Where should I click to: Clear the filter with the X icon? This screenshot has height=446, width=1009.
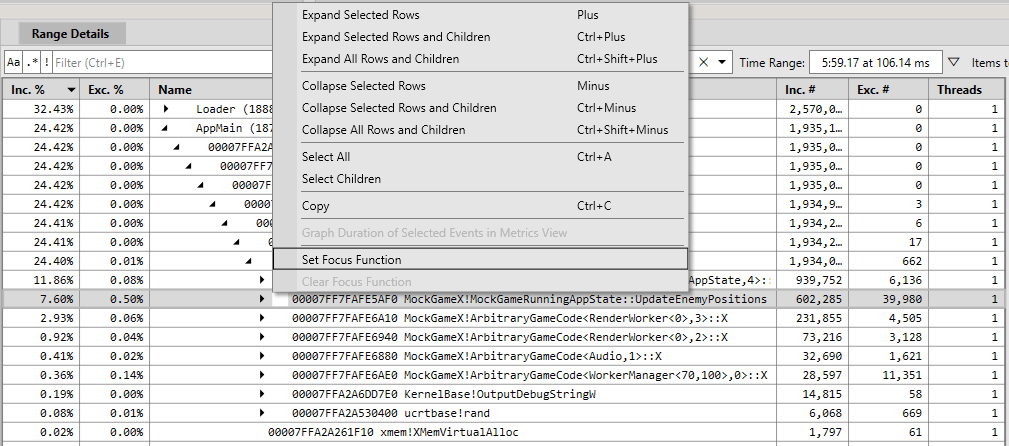[x=703, y=62]
